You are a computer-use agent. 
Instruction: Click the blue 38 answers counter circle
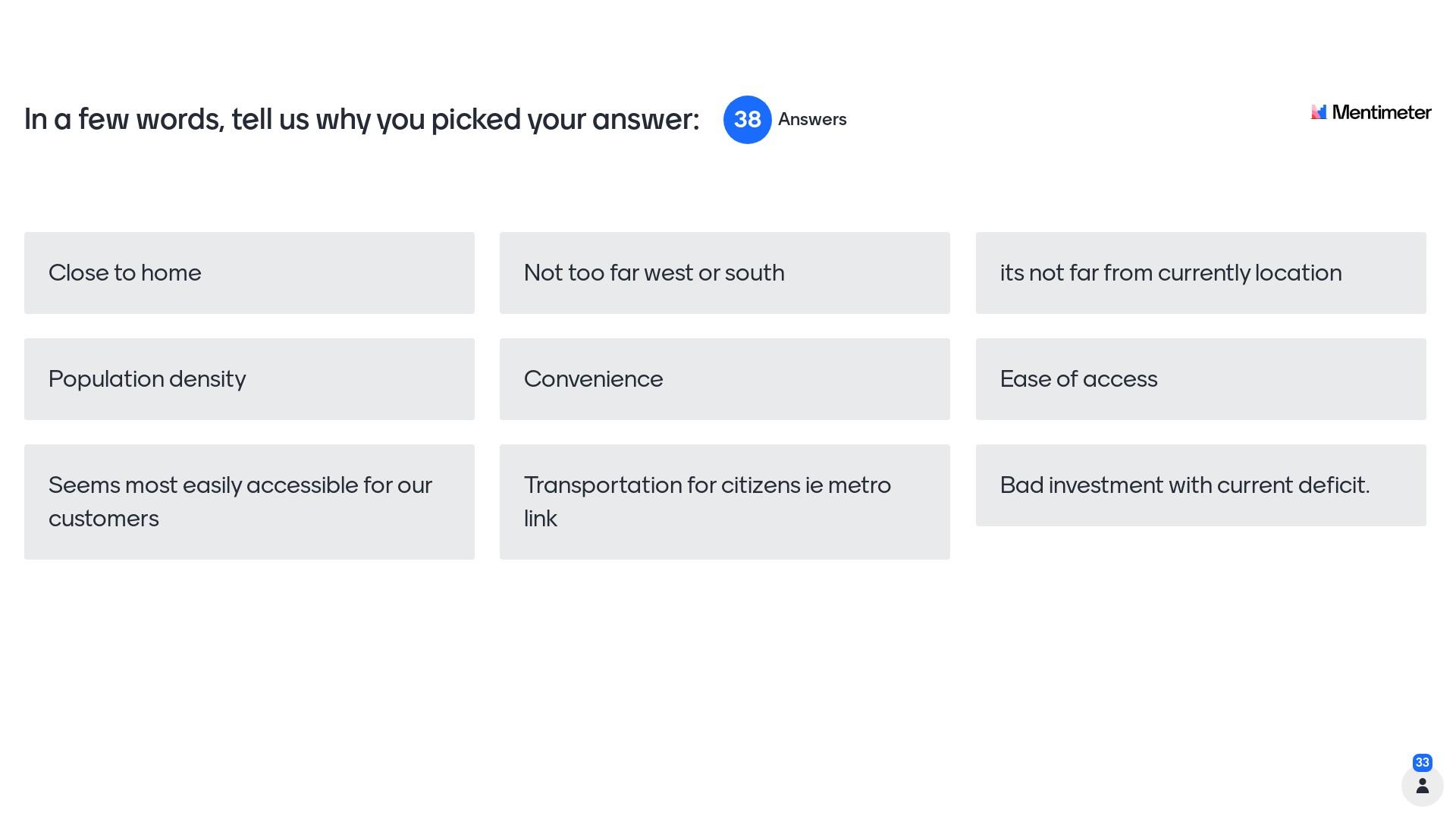pyautogui.click(x=747, y=120)
